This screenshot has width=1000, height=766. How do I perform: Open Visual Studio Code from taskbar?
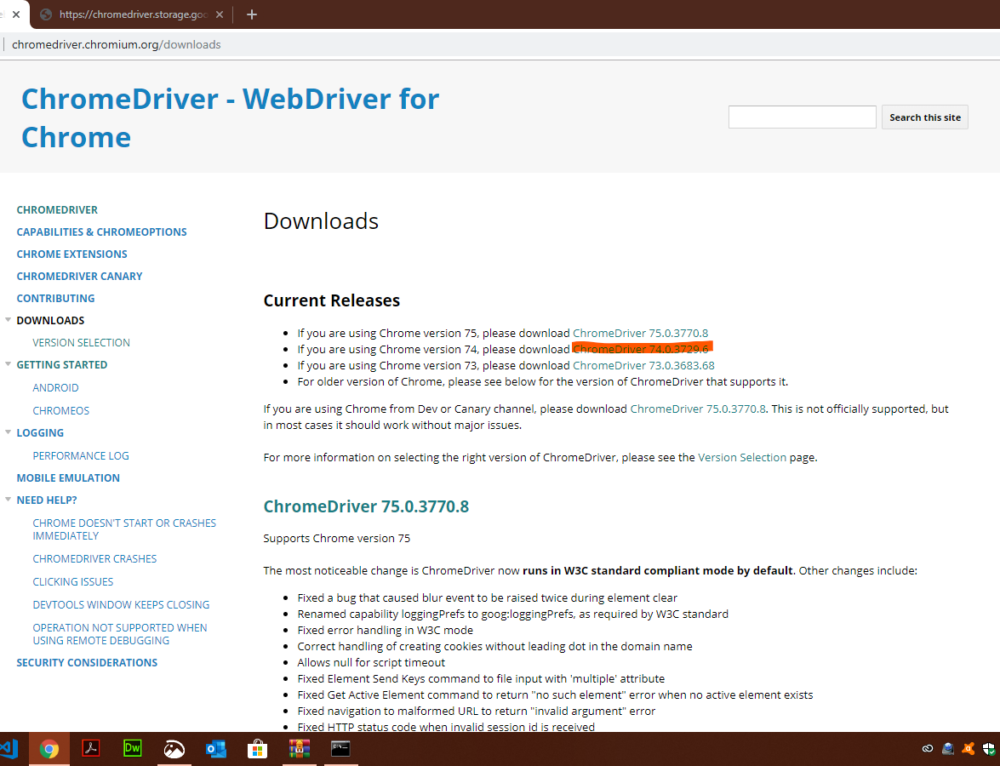tap(9, 749)
